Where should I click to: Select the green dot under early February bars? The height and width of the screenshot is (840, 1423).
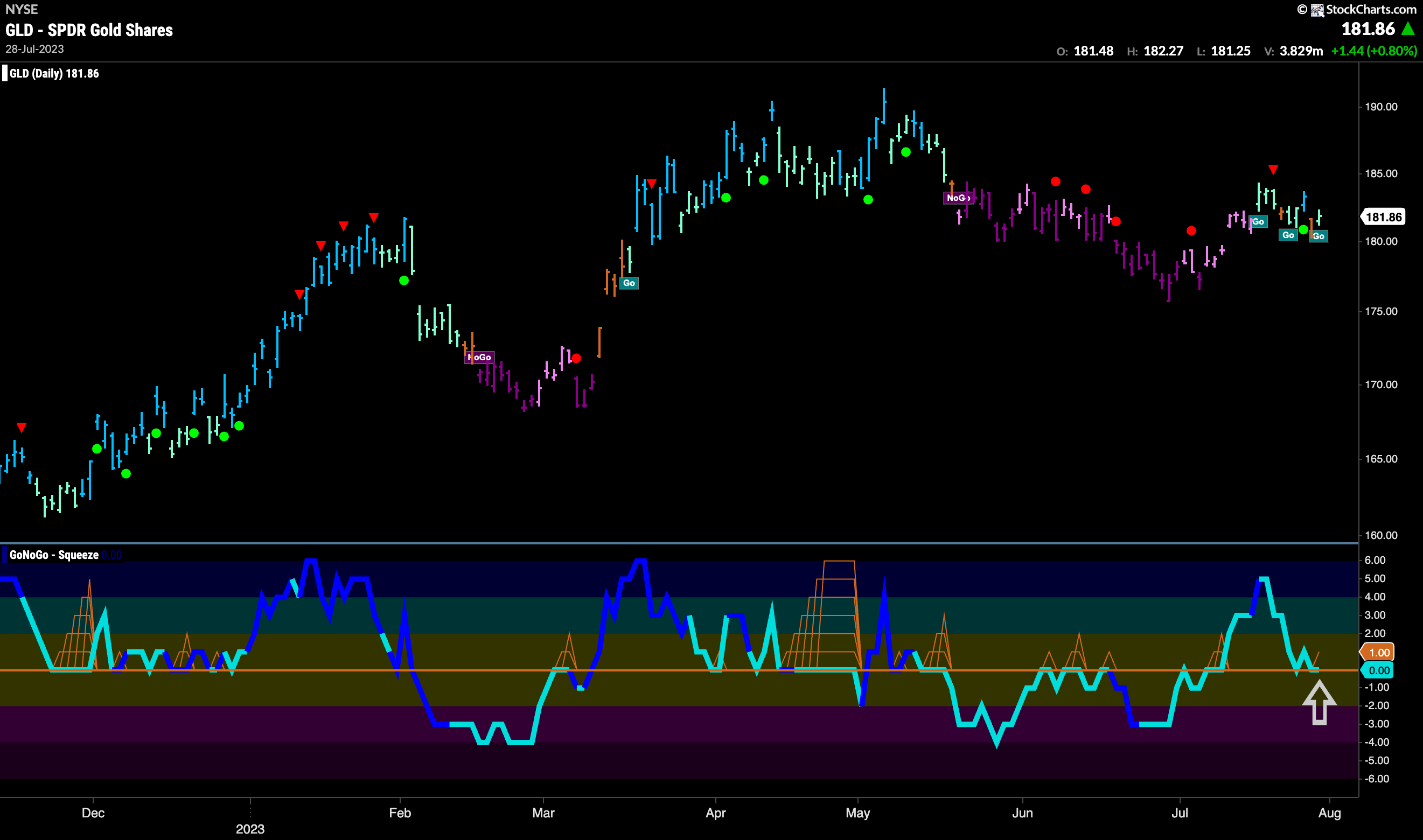[x=403, y=281]
